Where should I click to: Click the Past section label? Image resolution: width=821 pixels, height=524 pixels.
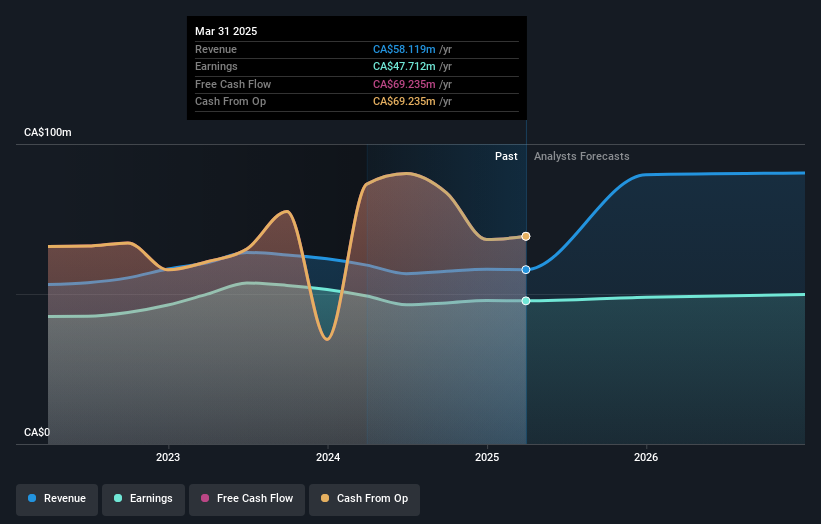(x=506, y=157)
